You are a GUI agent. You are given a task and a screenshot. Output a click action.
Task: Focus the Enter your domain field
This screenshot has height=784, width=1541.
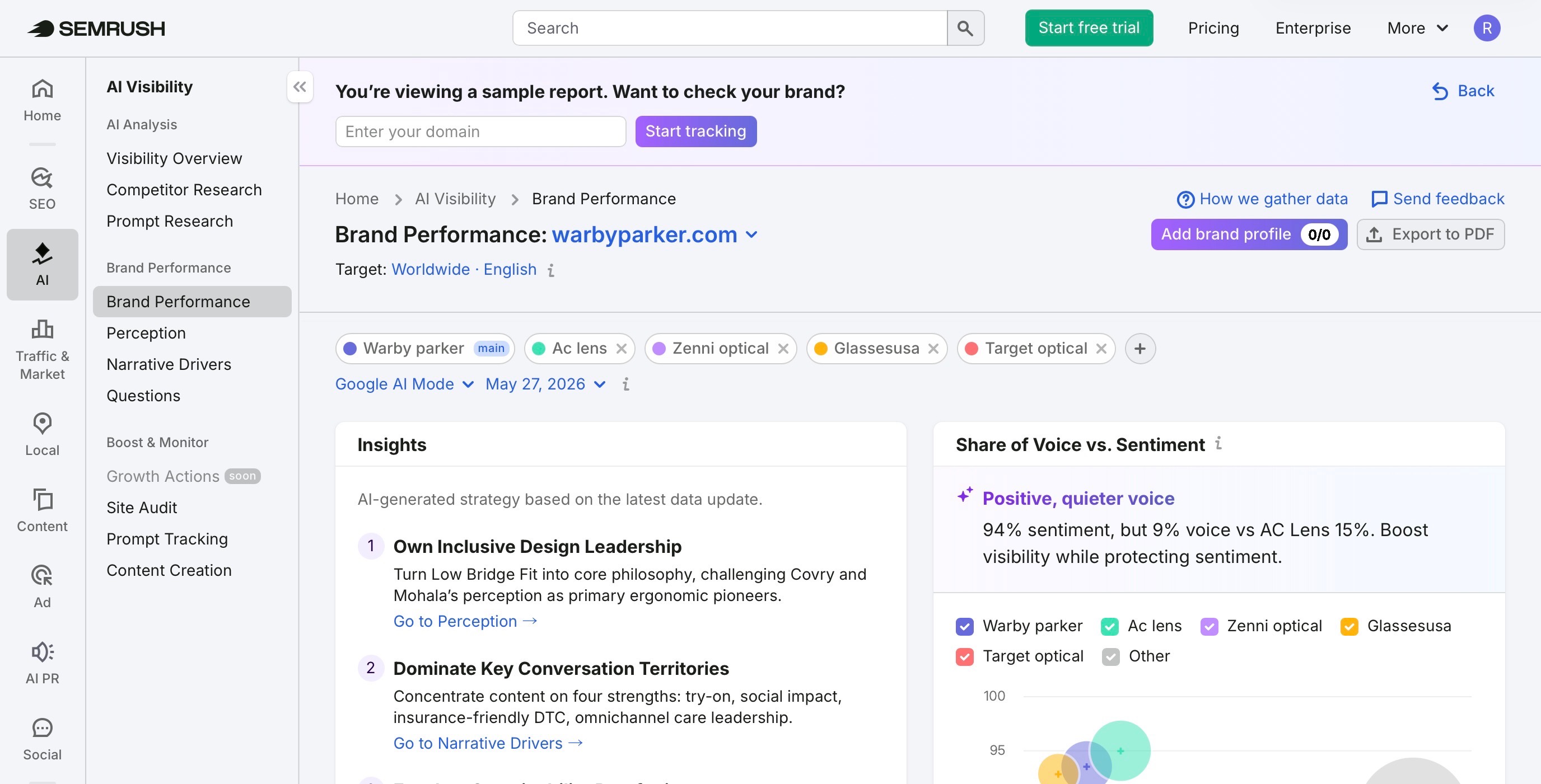[x=480, y=132]
